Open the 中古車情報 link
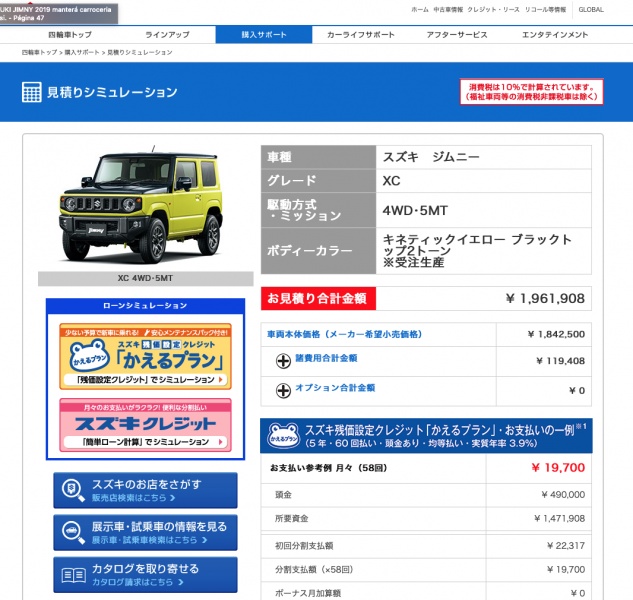Image resolution: width=633 pixels, height=600 pixels. point(448,10)
